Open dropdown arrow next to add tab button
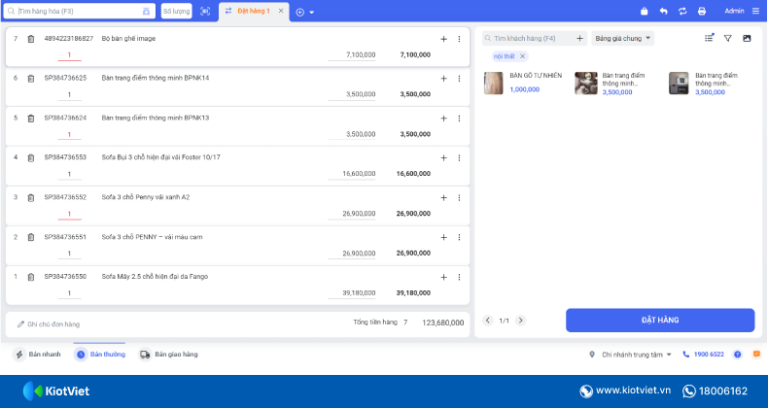The height and width of the screenshot is (408, 768). (312, 12)
